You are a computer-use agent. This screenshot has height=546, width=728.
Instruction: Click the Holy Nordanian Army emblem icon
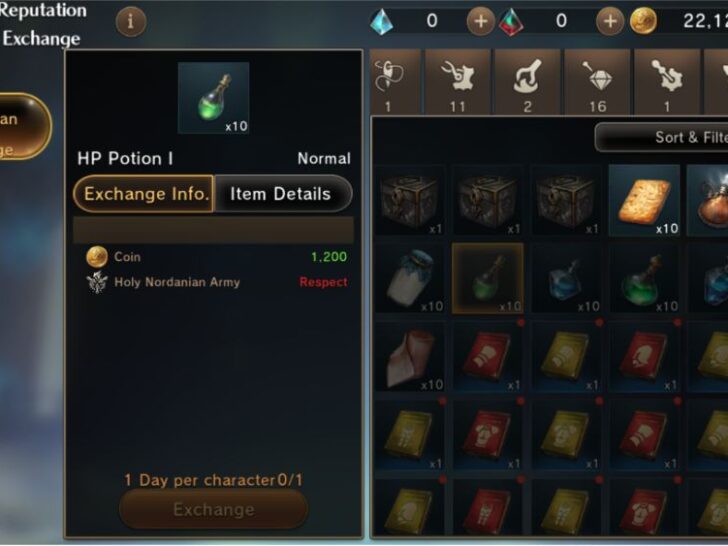pos(97,282)
